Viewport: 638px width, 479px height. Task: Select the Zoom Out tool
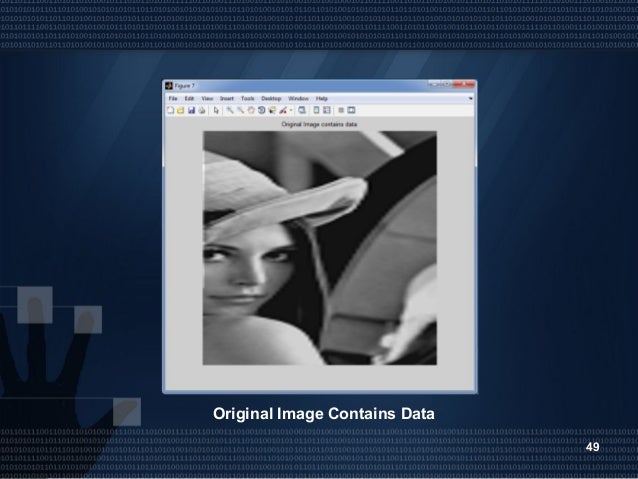241,110
